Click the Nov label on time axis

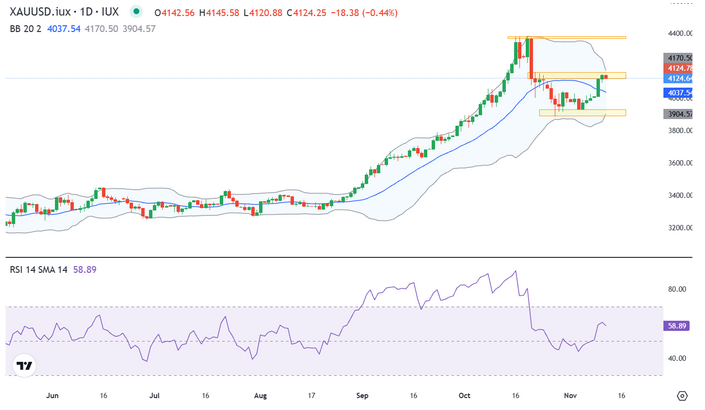coord(568,395)
